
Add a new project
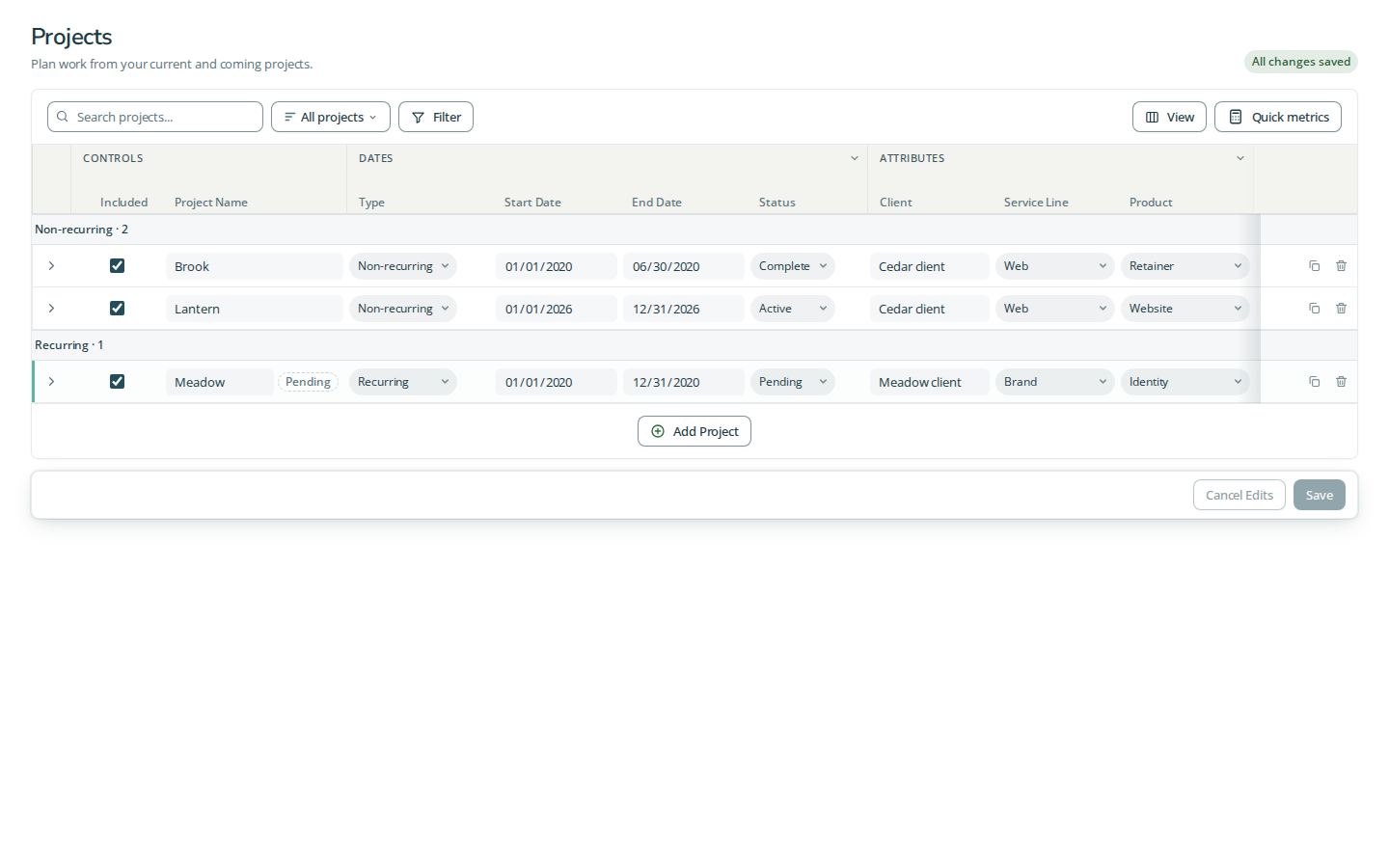point(694,431)
